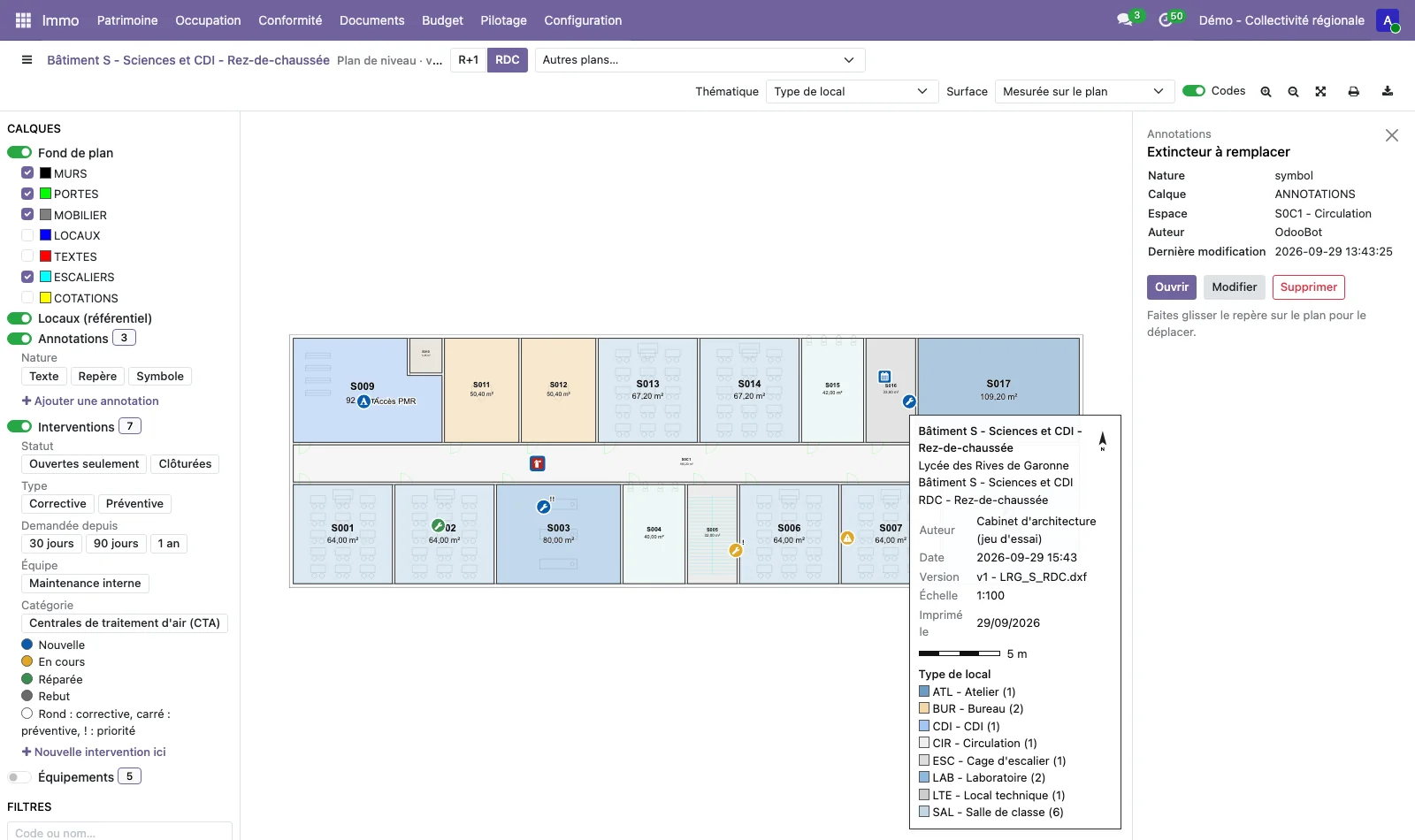Switch to the R+1 floor tab
Screen dimensions: 1415x840
pyautogui.click(x=469, y=60)
